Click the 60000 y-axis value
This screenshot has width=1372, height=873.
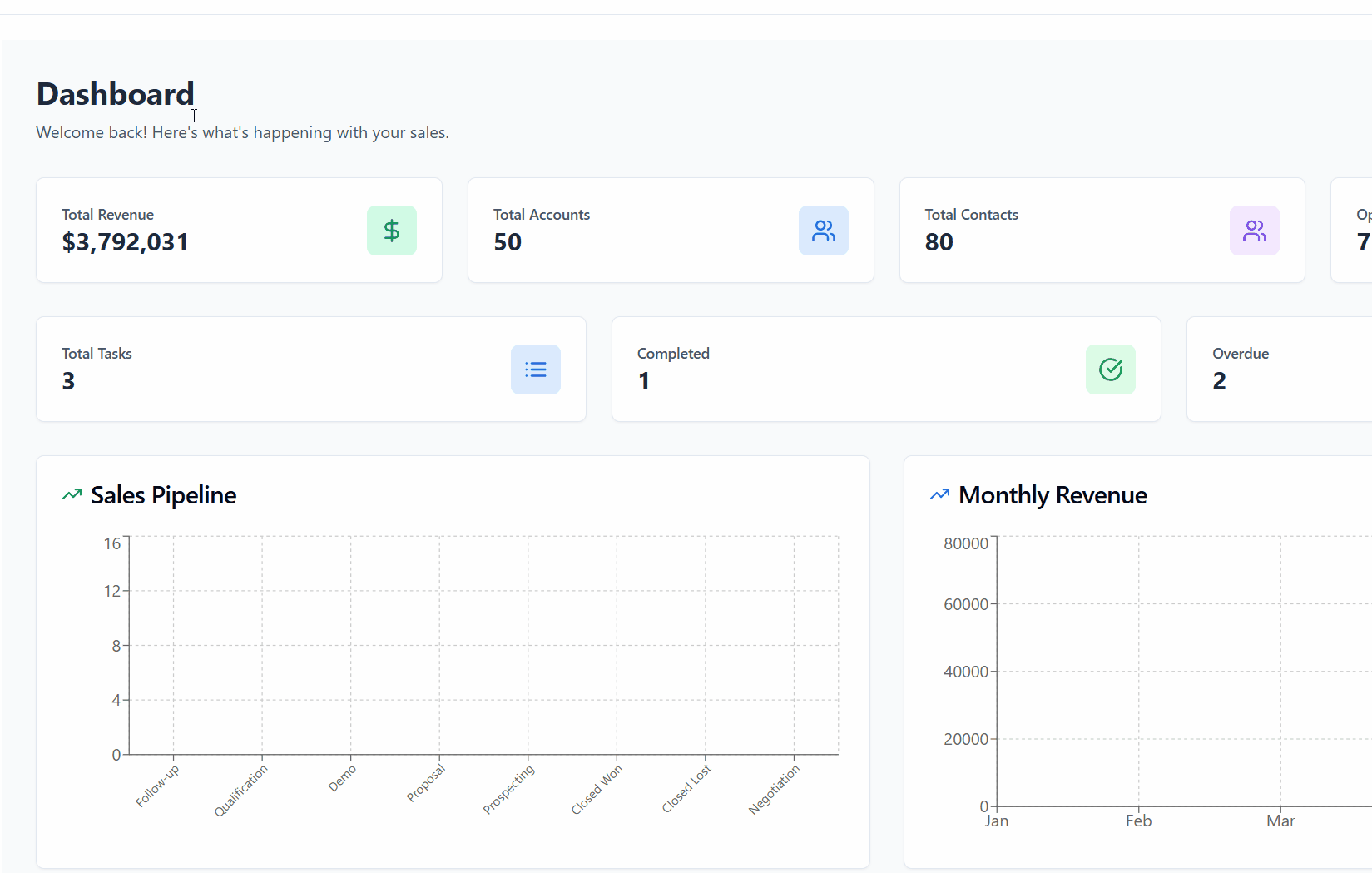point(966,604)
